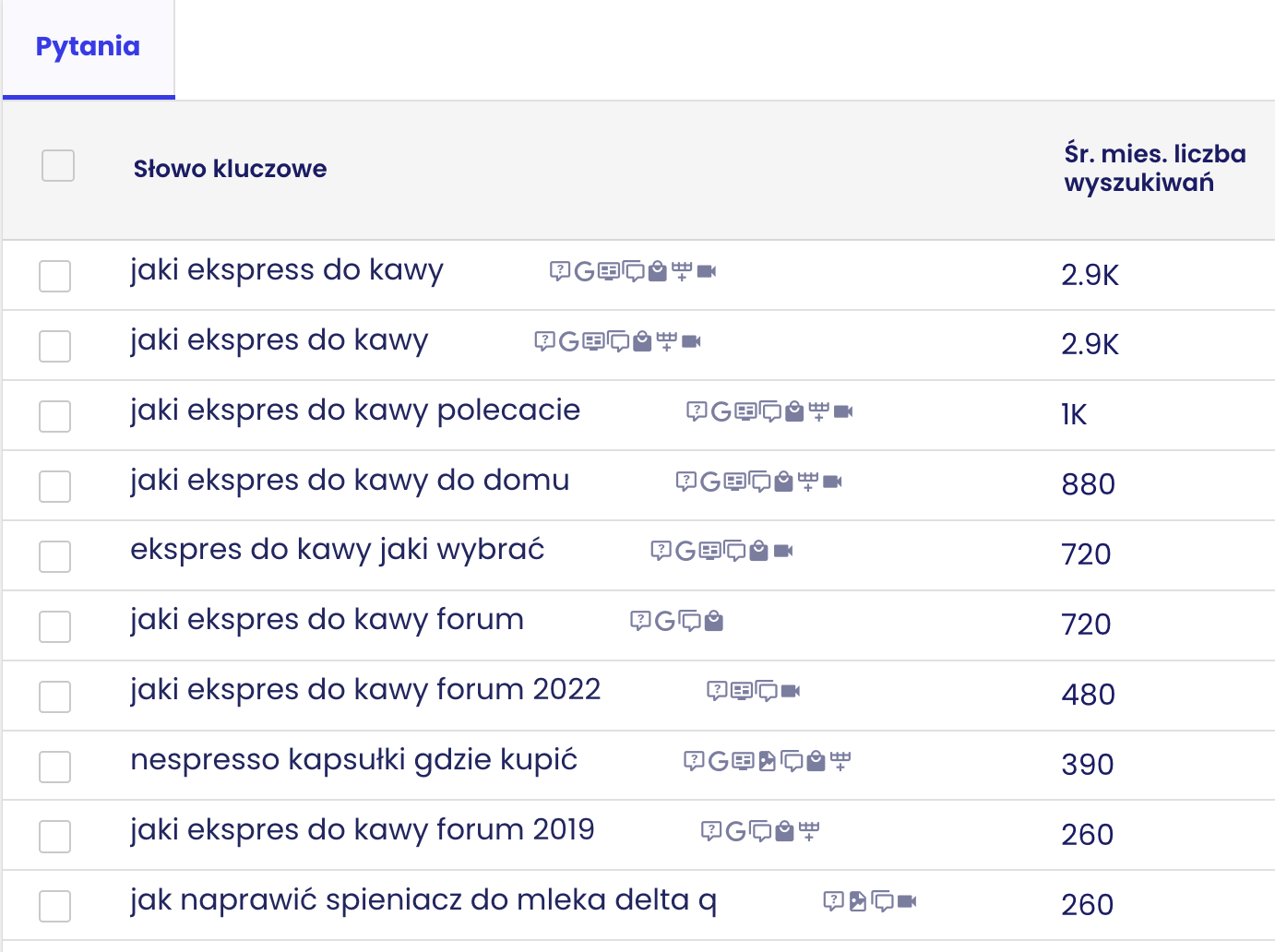Image resolution: width=1275 pixels, height=952 pixels.
Task: Click the 'Słowo kluczowe' column header
Action: 230,169
